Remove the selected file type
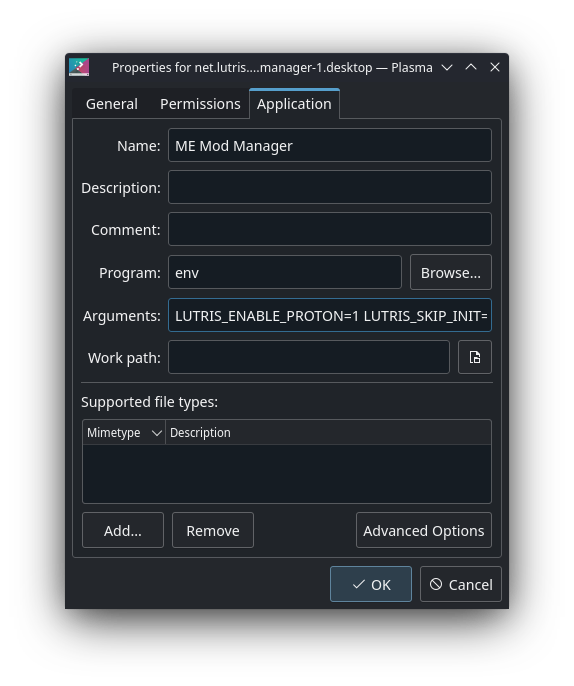The width and height of the screenshot is (574, 686). coord(213,530)
